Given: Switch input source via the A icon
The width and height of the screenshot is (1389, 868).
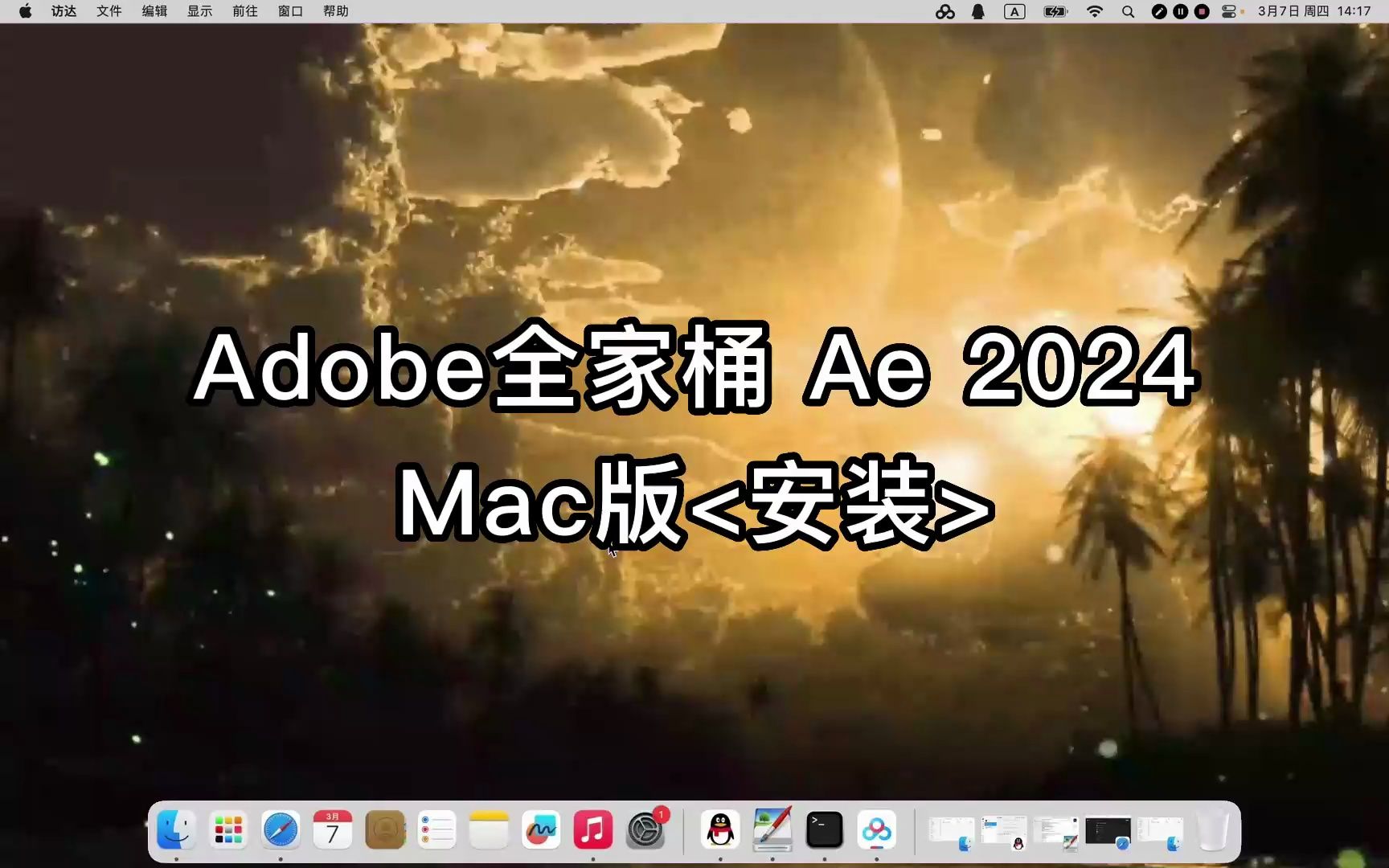Looking at the screenshot, I should [x=1014, y=11].
